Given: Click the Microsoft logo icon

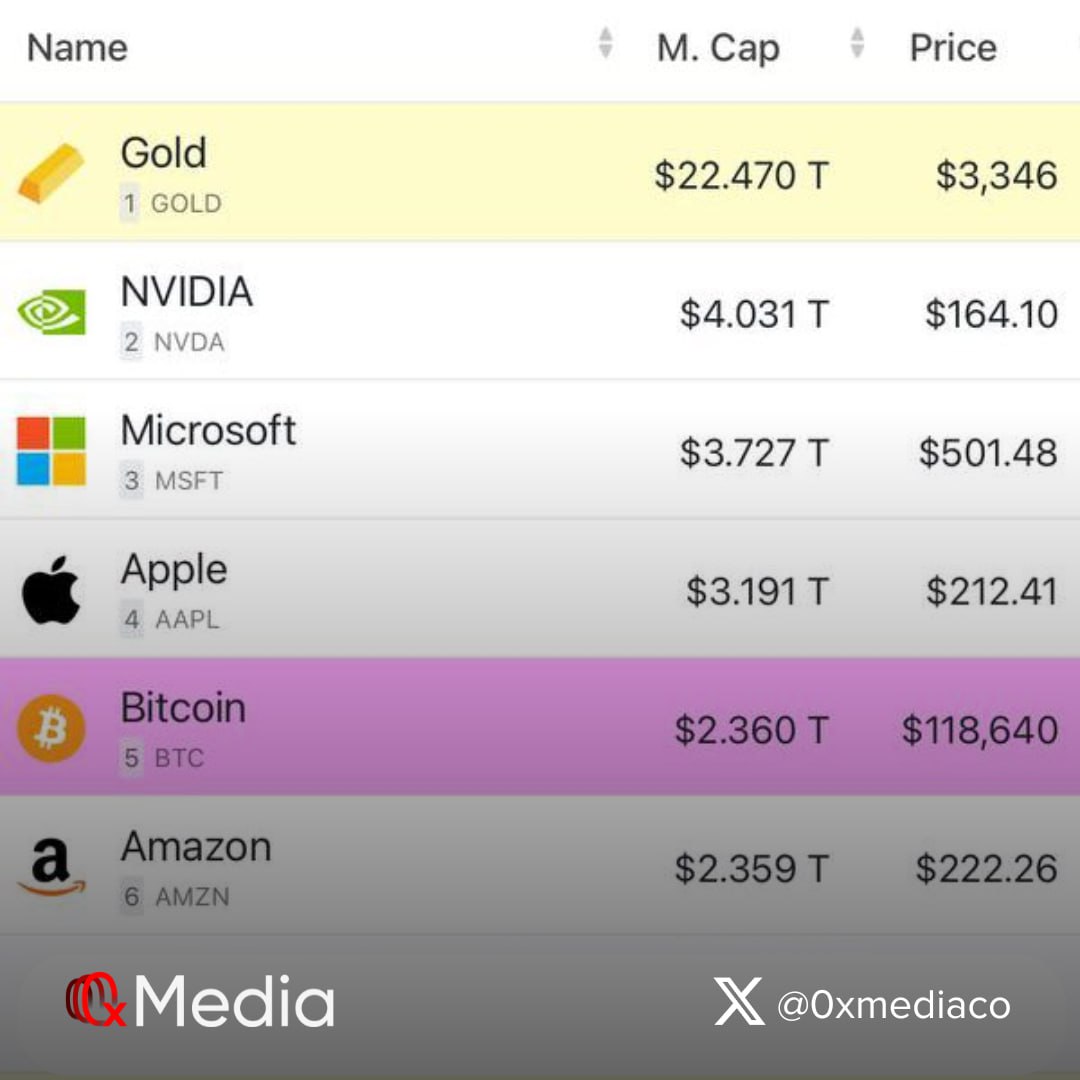Looking at the screenshot, I should click(51, 451).
